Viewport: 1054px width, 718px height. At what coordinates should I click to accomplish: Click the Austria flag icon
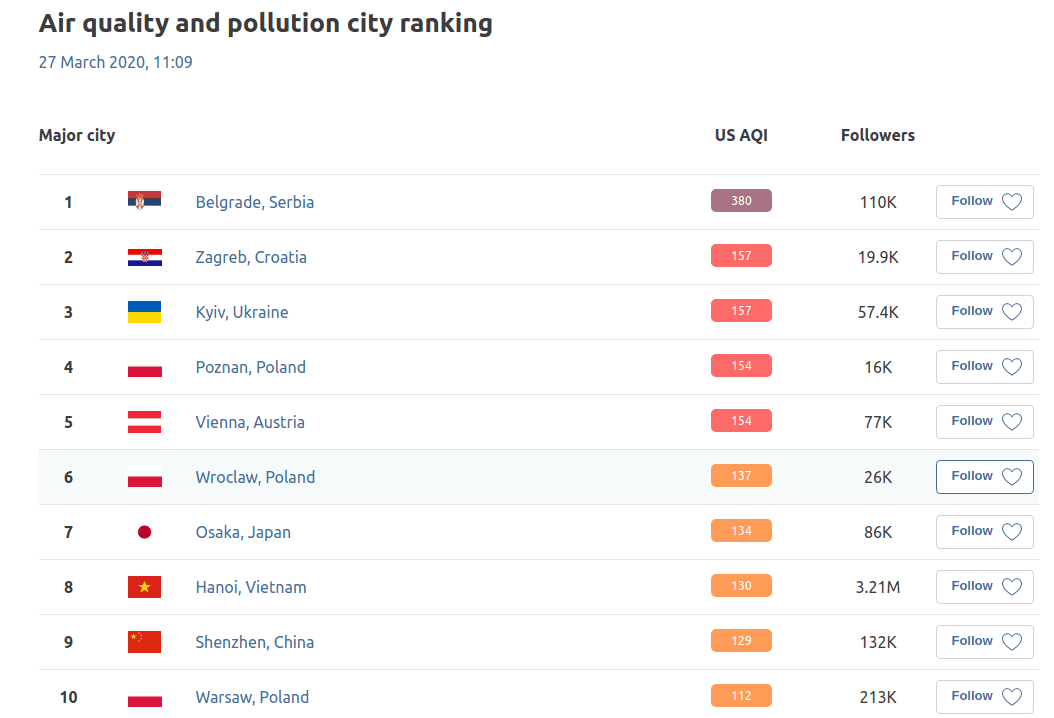[x=144, y=422]
